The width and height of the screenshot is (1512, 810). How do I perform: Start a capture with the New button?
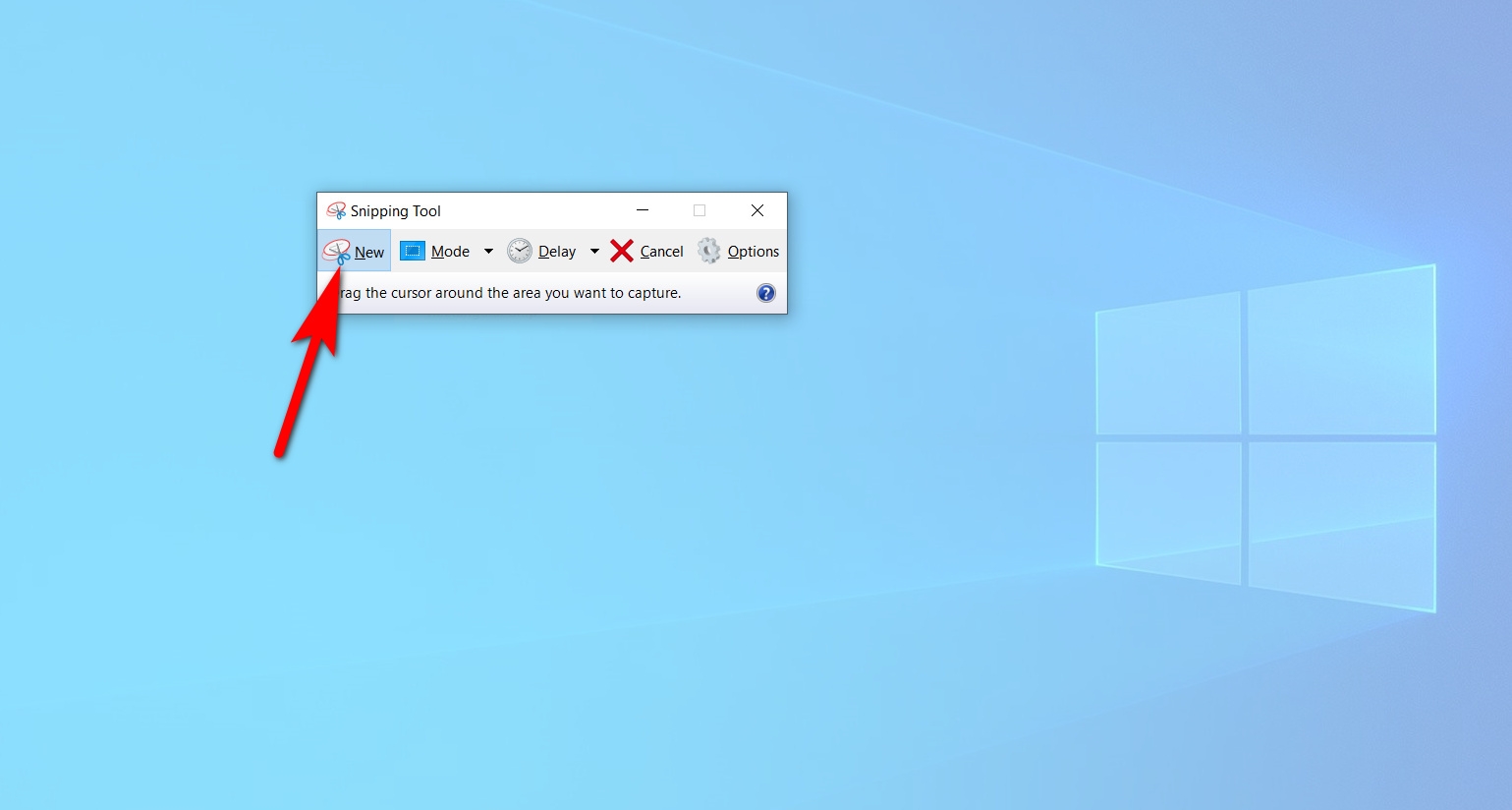pyautogui.click(x=368, y=252)
